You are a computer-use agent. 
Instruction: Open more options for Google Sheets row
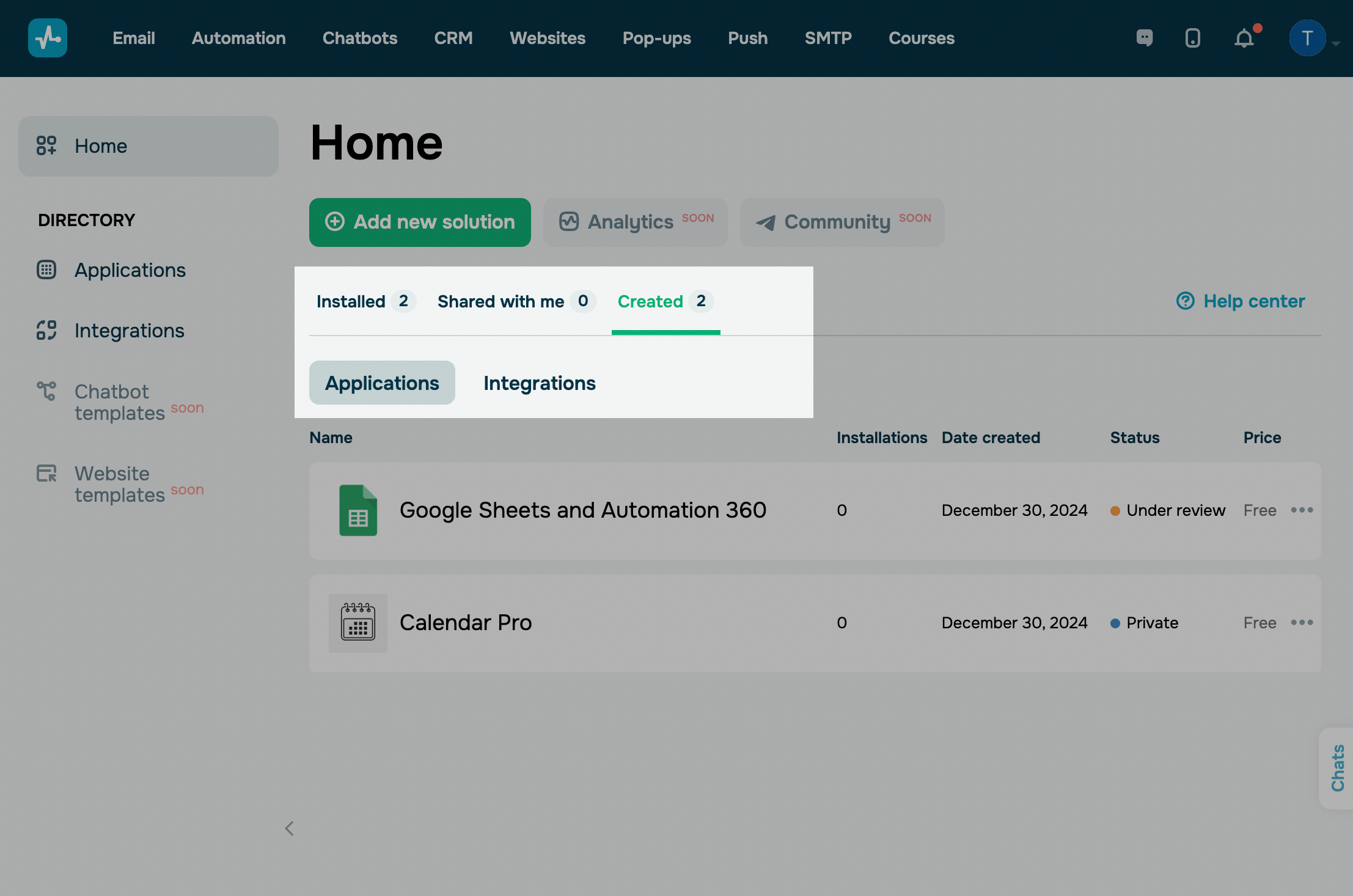click(1302, 510)
